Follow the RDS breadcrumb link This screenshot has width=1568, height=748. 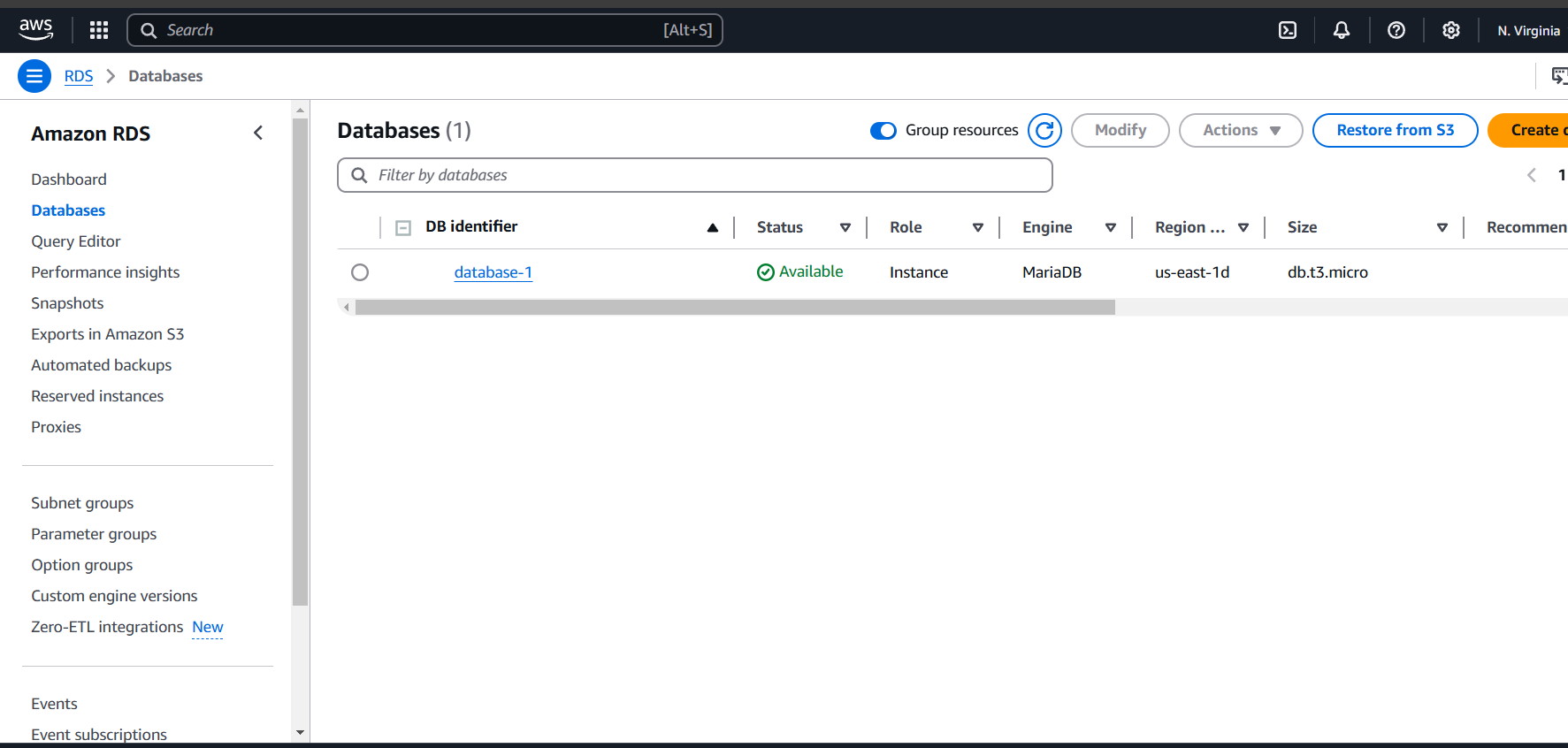[x=79, y=76]
